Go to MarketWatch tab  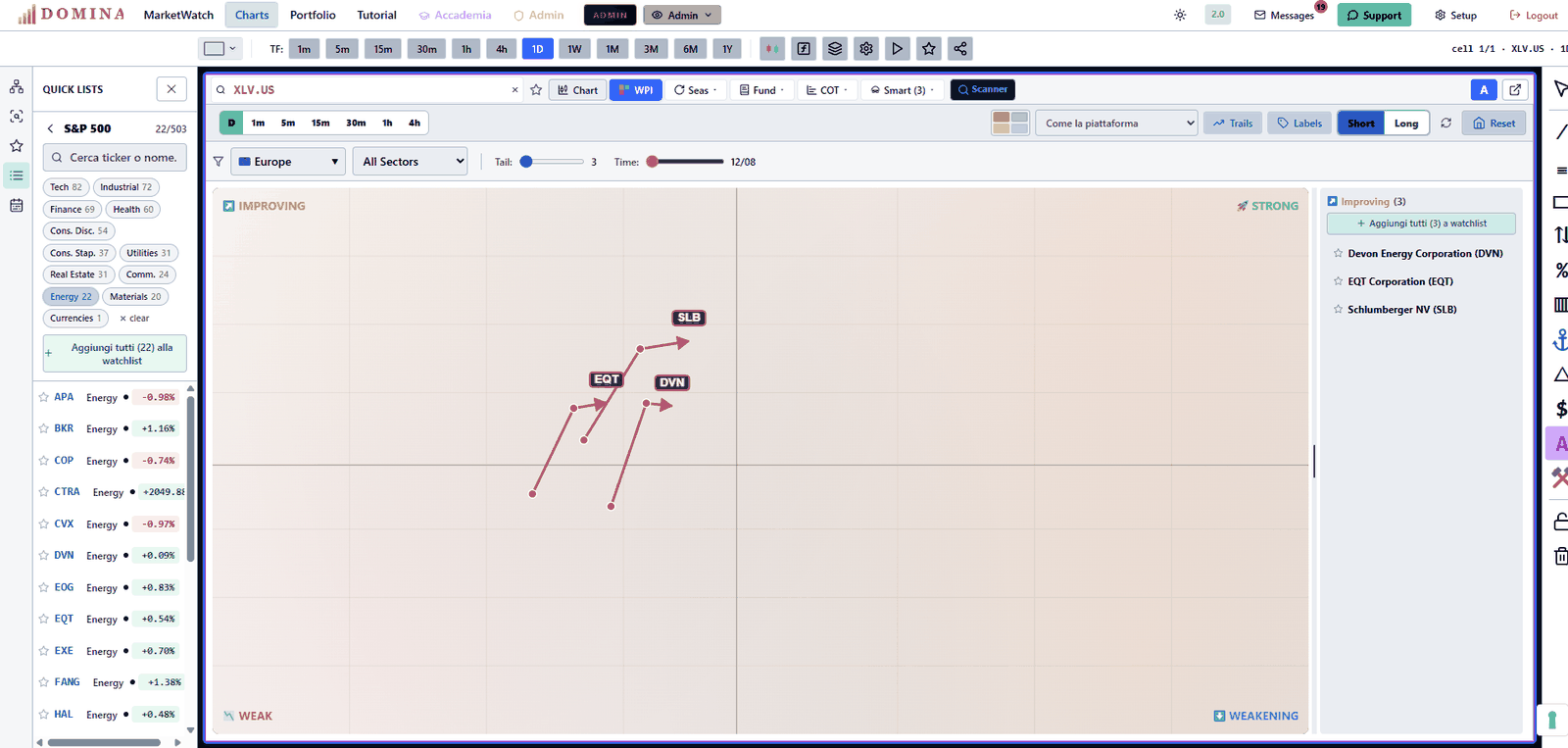(x=178, y=15)
